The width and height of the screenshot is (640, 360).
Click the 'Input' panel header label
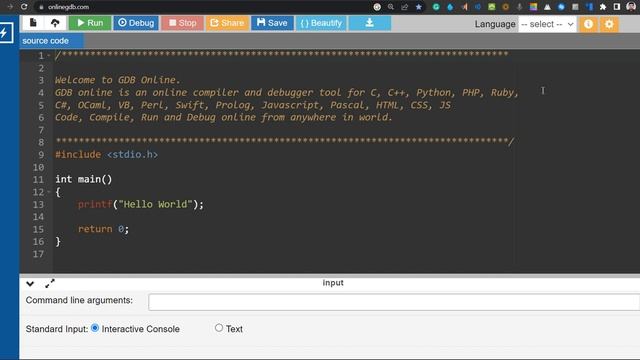(333, 283)
